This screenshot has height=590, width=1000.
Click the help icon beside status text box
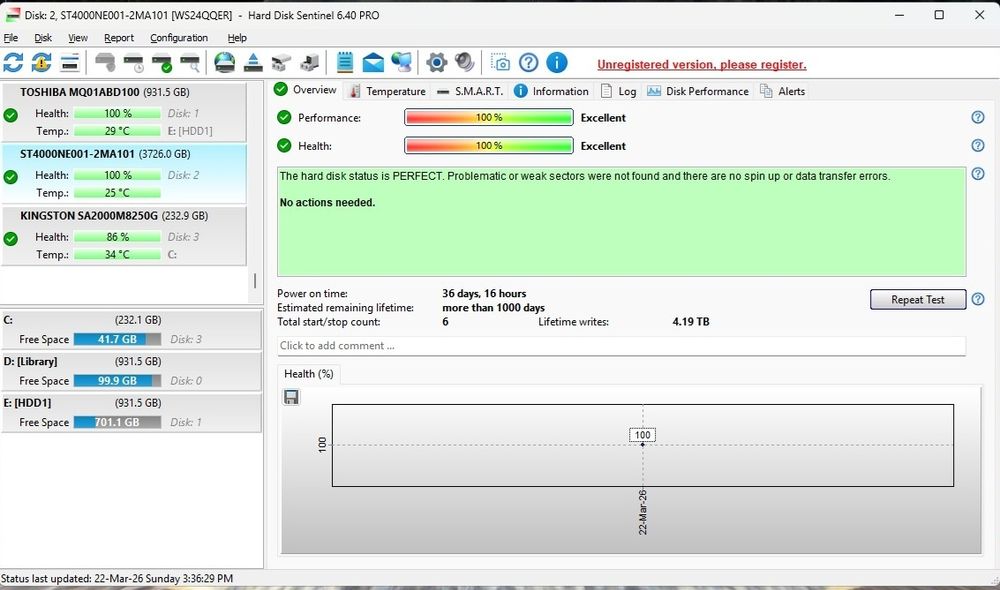978,173
